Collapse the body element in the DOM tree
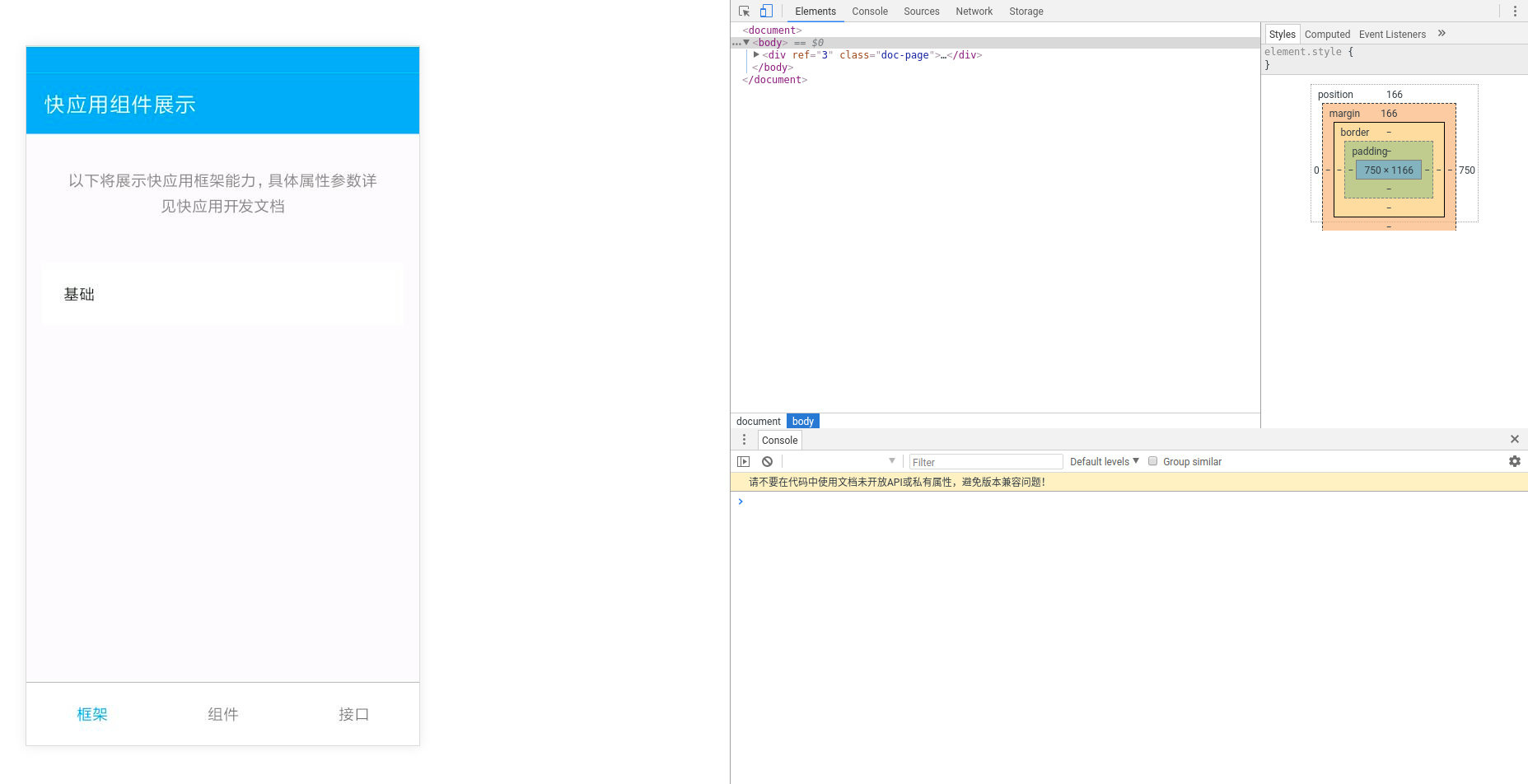The image size is (1528, 784). (746, 42)
